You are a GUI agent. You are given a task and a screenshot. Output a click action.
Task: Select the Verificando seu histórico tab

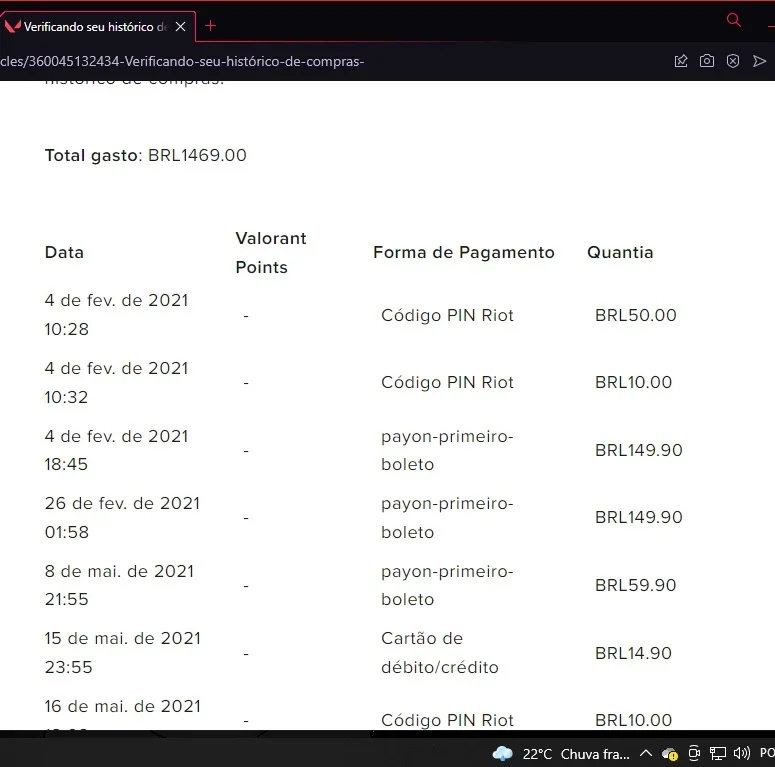click(x=97, y=27)
